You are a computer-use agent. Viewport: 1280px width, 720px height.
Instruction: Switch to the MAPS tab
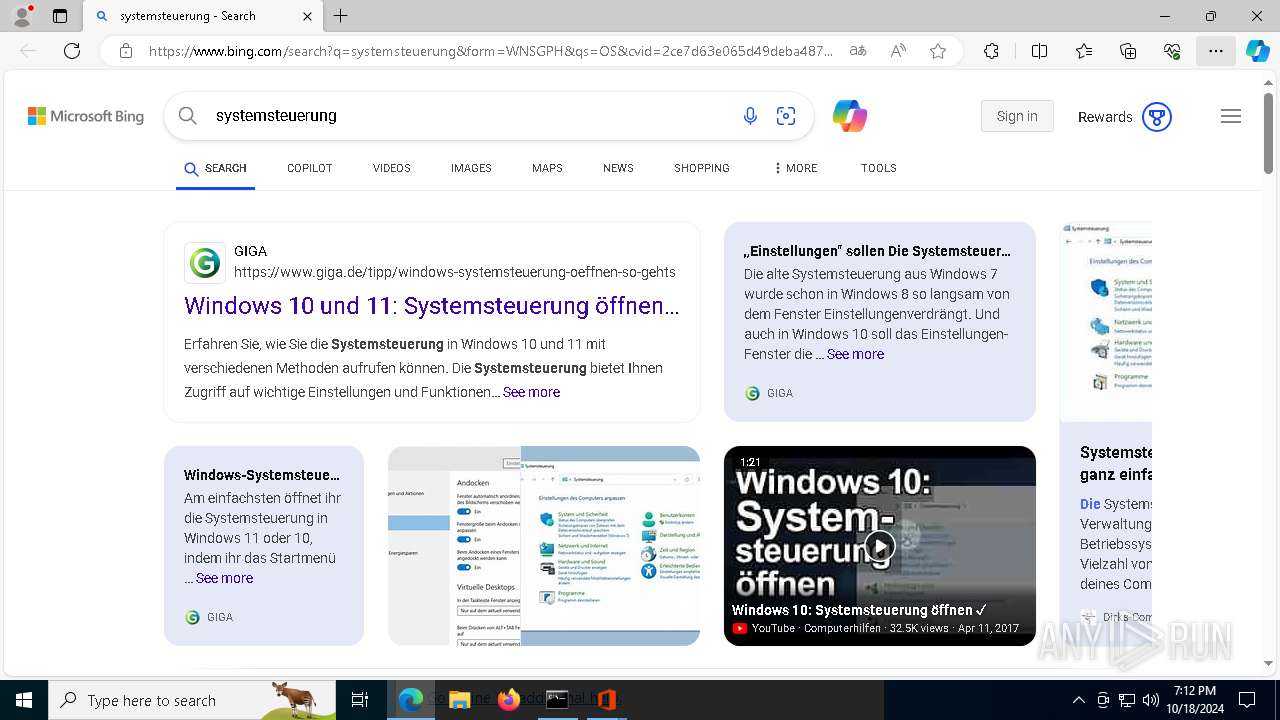coord(547,168)
